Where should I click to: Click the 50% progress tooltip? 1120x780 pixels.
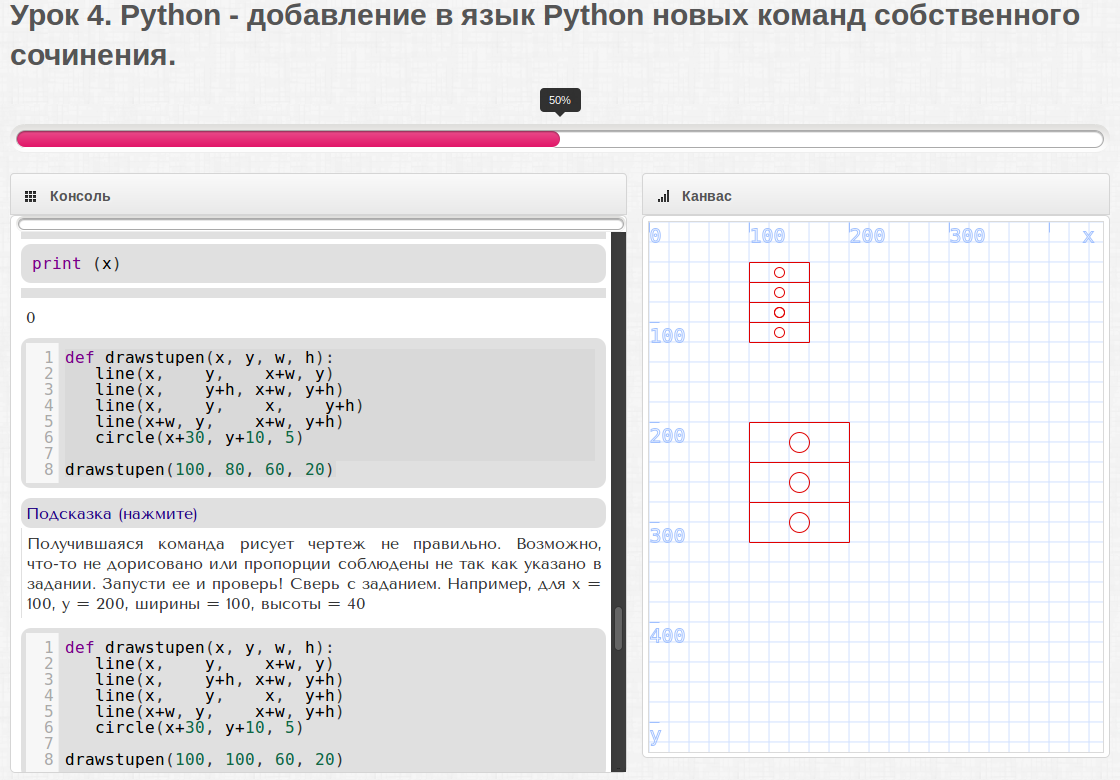pyautogui.click(x=560, y=100)
